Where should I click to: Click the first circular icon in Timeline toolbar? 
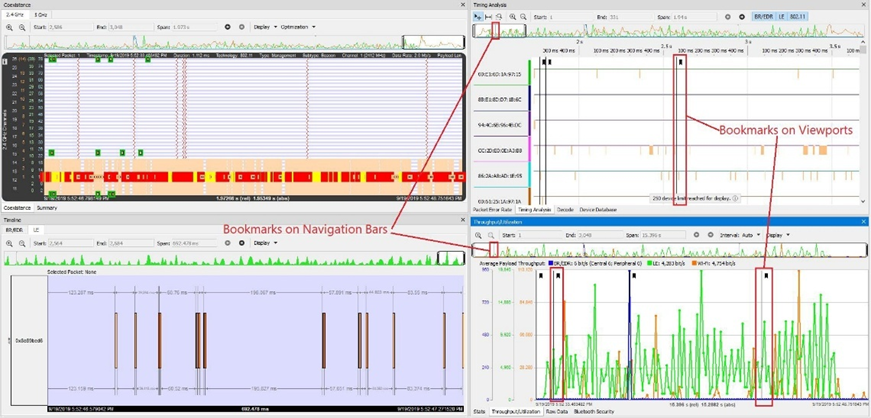click(x=228, y=243)
